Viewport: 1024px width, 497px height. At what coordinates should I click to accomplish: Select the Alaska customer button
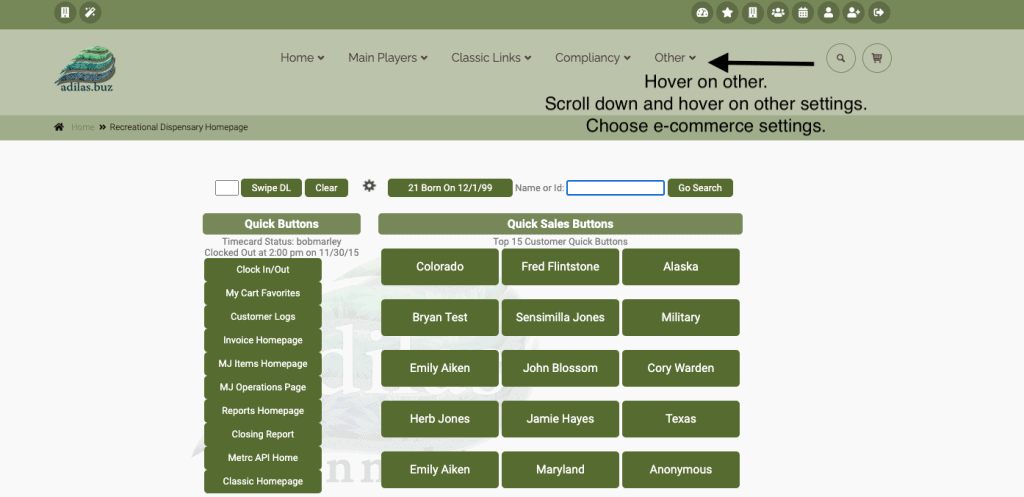coord(681,266)
